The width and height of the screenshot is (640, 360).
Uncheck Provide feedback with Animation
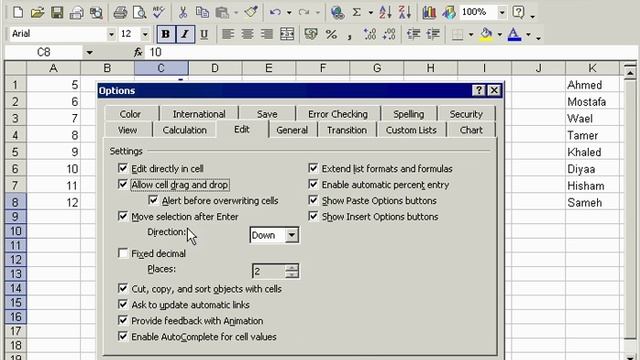pyautogui.click(x=122, y=320)
